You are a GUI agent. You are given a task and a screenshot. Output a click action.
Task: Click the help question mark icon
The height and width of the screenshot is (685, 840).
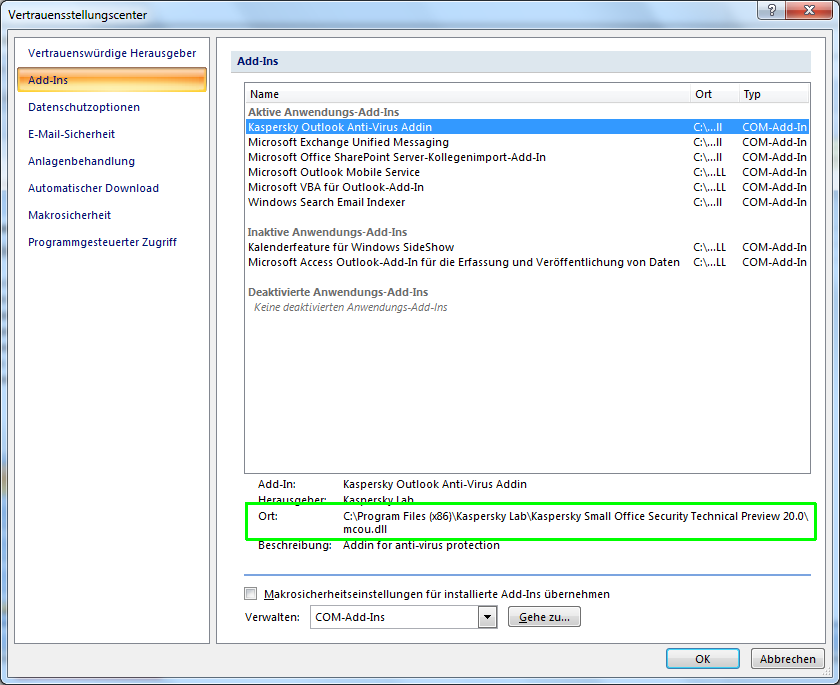(x=771, y=10)
